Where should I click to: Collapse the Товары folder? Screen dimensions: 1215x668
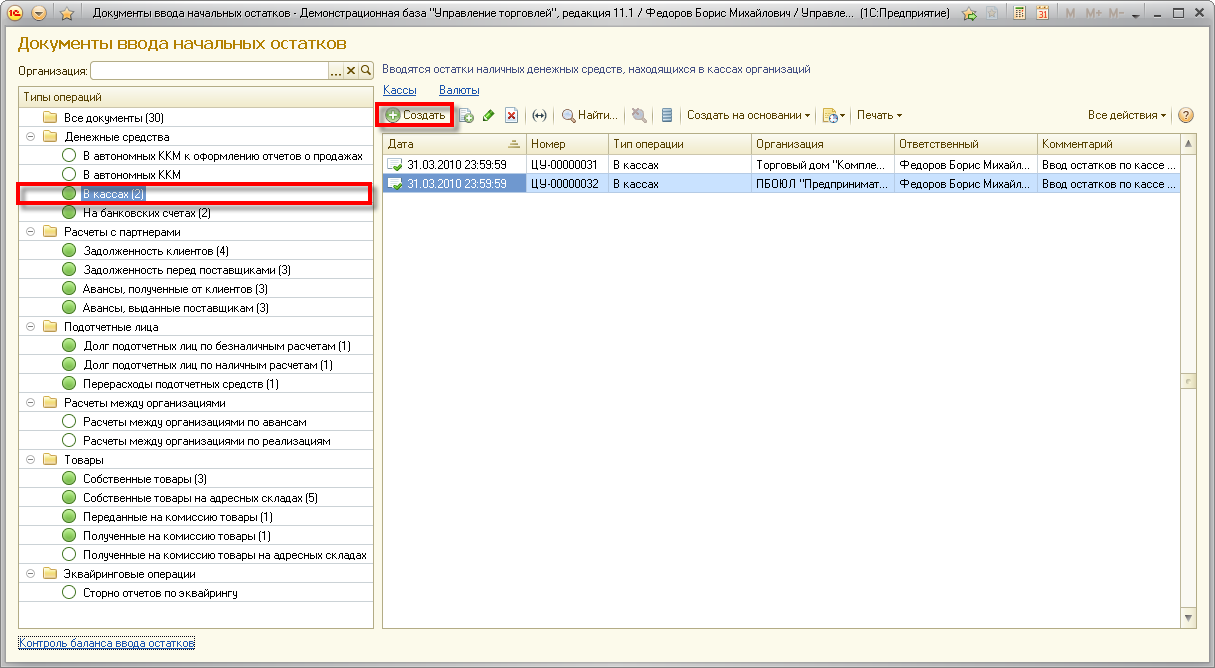[x=30, y=460]
